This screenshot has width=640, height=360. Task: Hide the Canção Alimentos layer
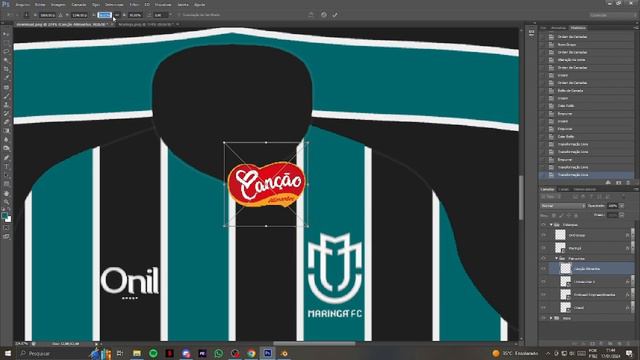[543, 269]
